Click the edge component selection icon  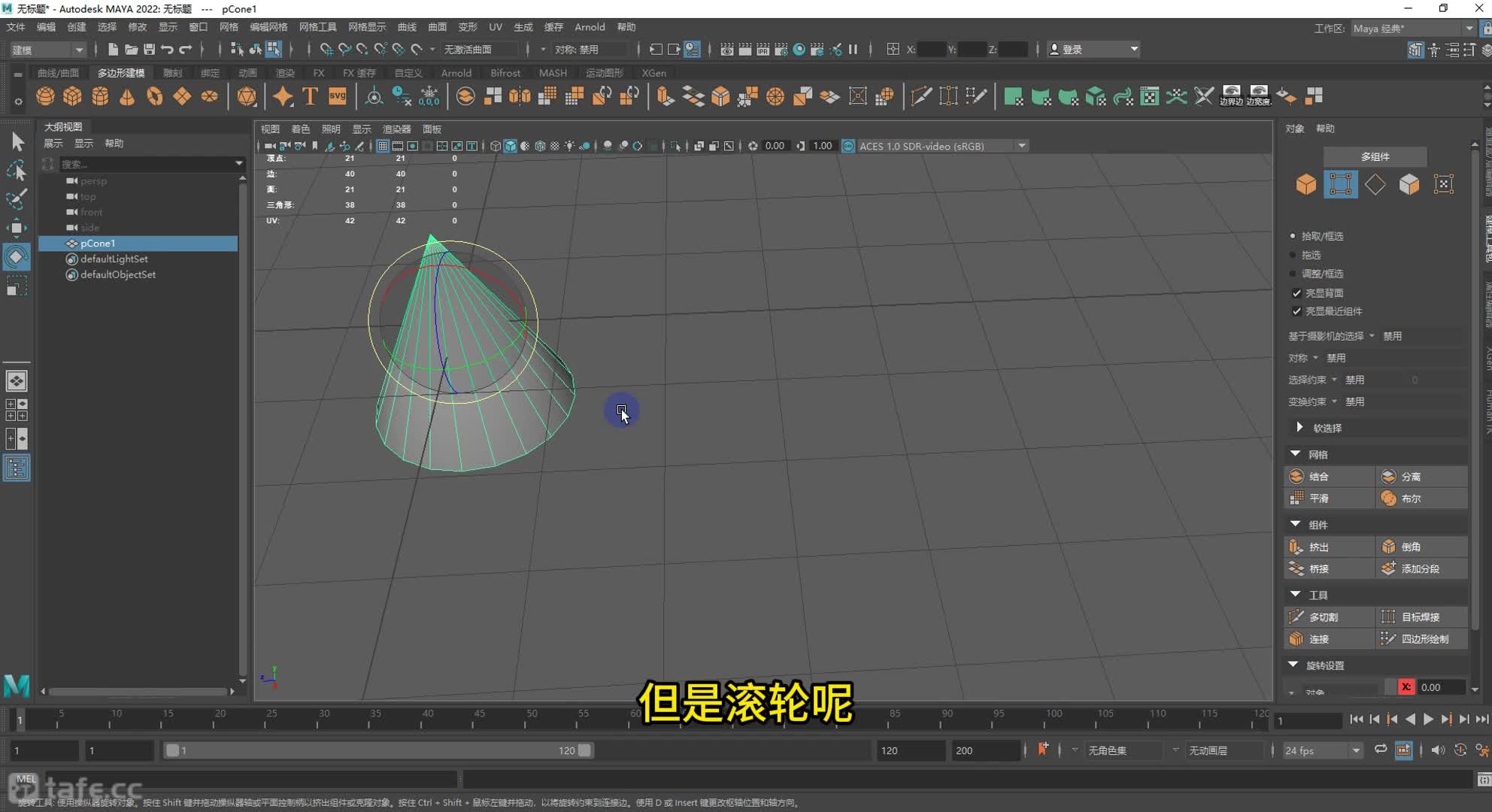coord(1375,184)
